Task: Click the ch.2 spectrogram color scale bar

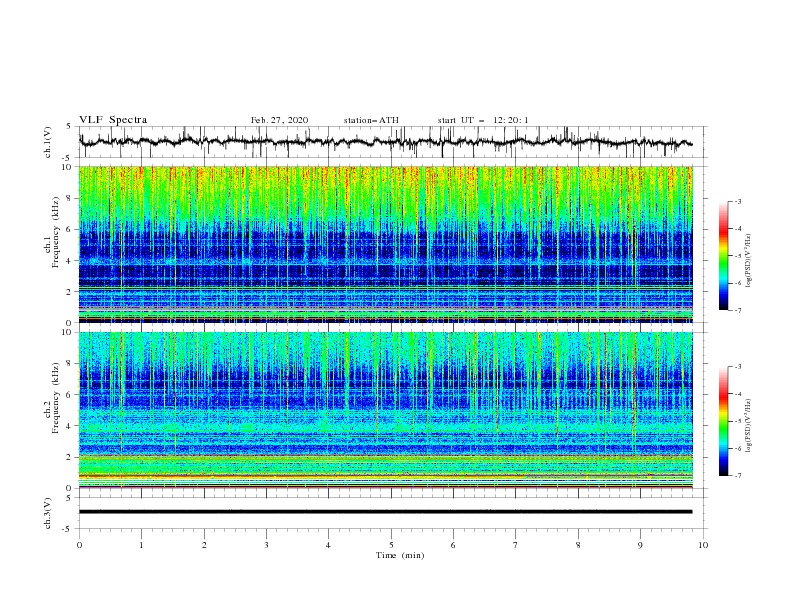Action: (x=723, y=421)
